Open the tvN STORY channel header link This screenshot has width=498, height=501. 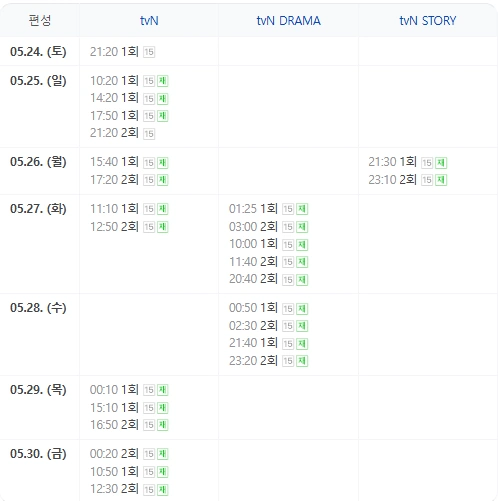[x=428, y=21]
